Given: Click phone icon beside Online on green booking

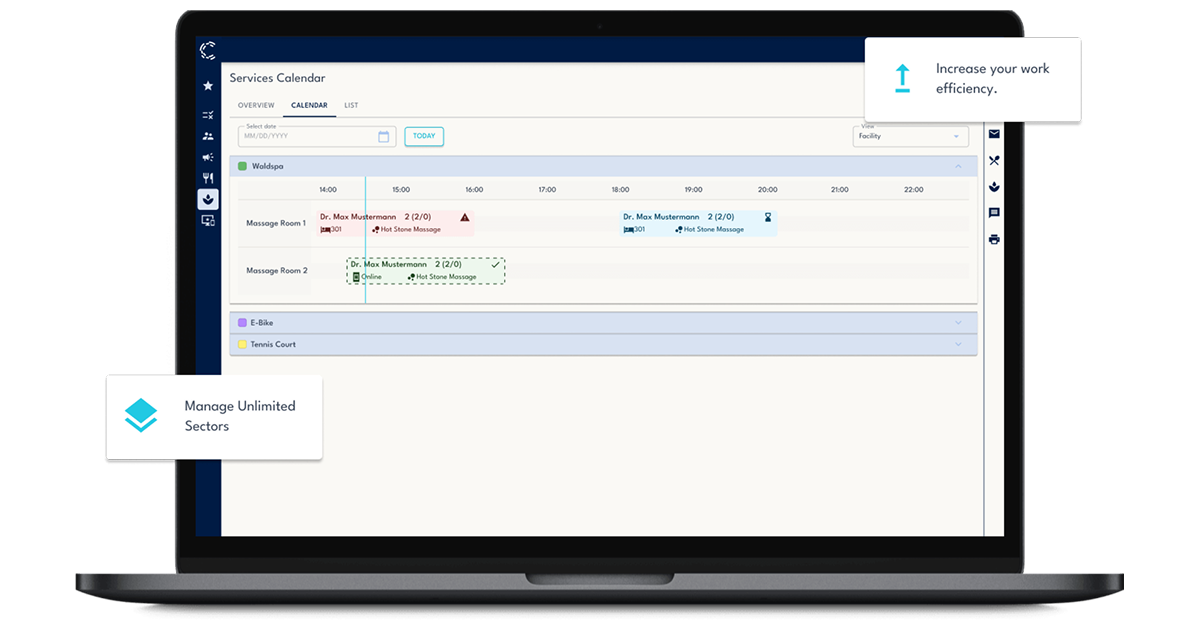Looking at the screenshot, I should [356, 277].
